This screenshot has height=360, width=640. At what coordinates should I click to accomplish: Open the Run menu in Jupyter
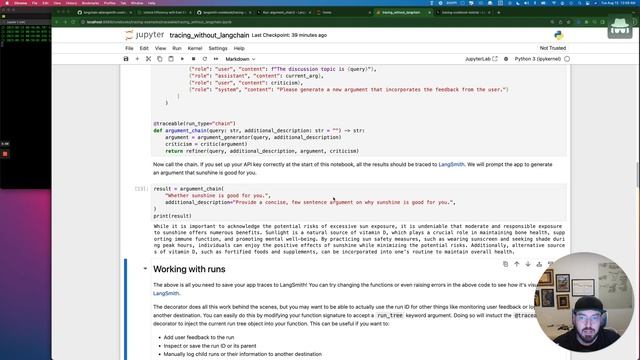pyautogui.click(x=177, y=48)
